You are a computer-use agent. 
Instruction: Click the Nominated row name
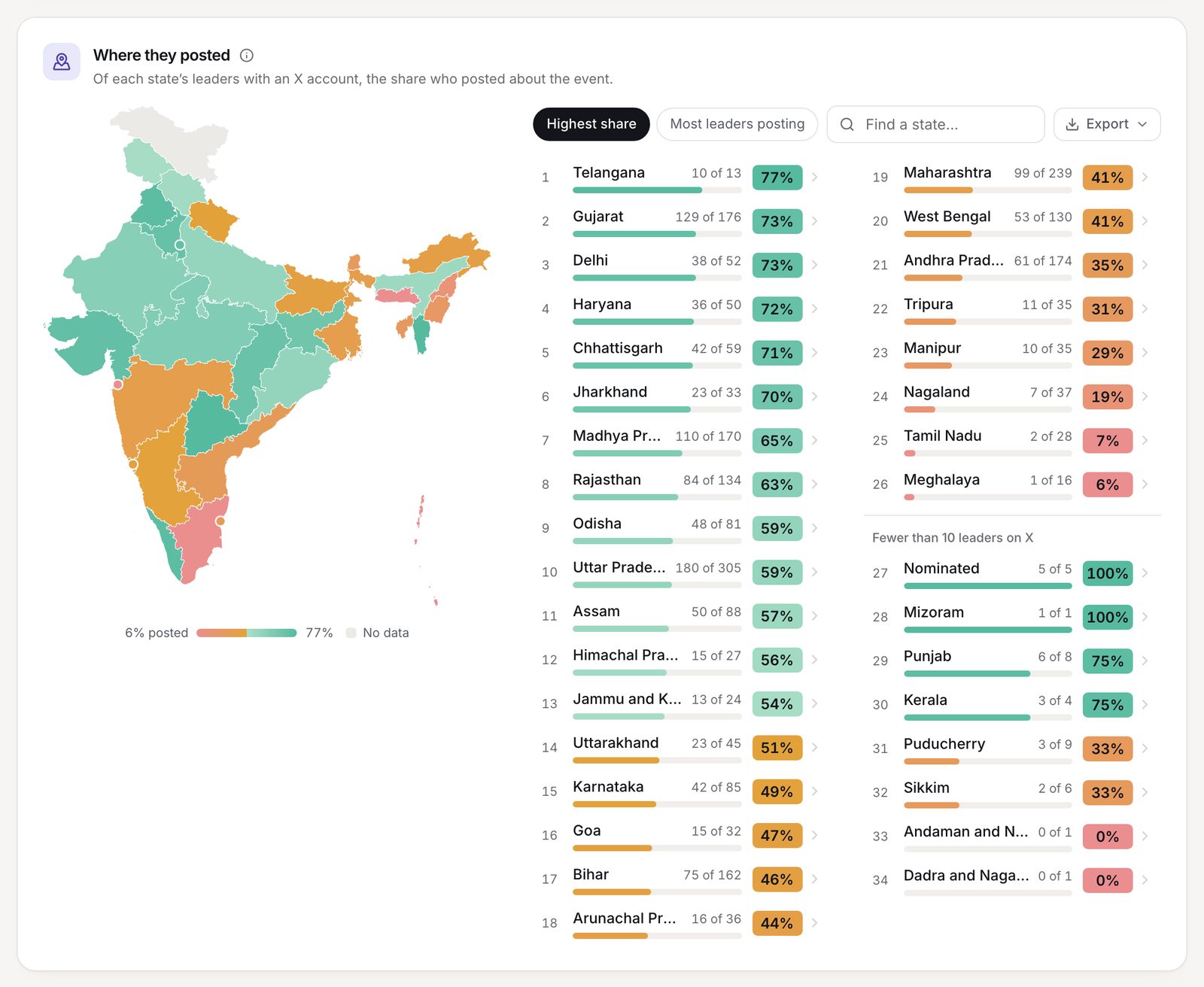click(x=941, y=569)
